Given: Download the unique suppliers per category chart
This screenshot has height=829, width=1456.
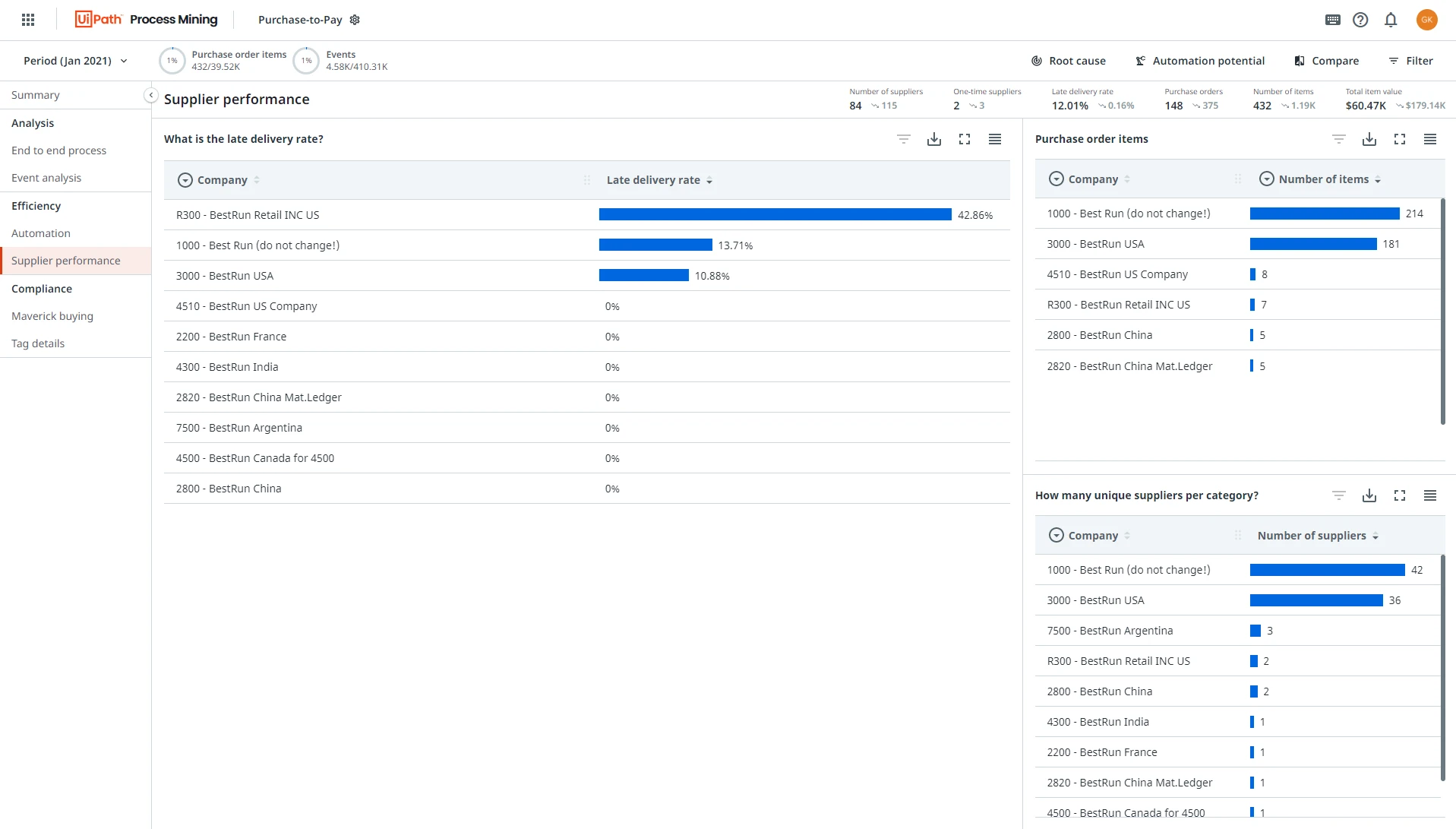Looking at the screenshot, I should click(1369, 495).
